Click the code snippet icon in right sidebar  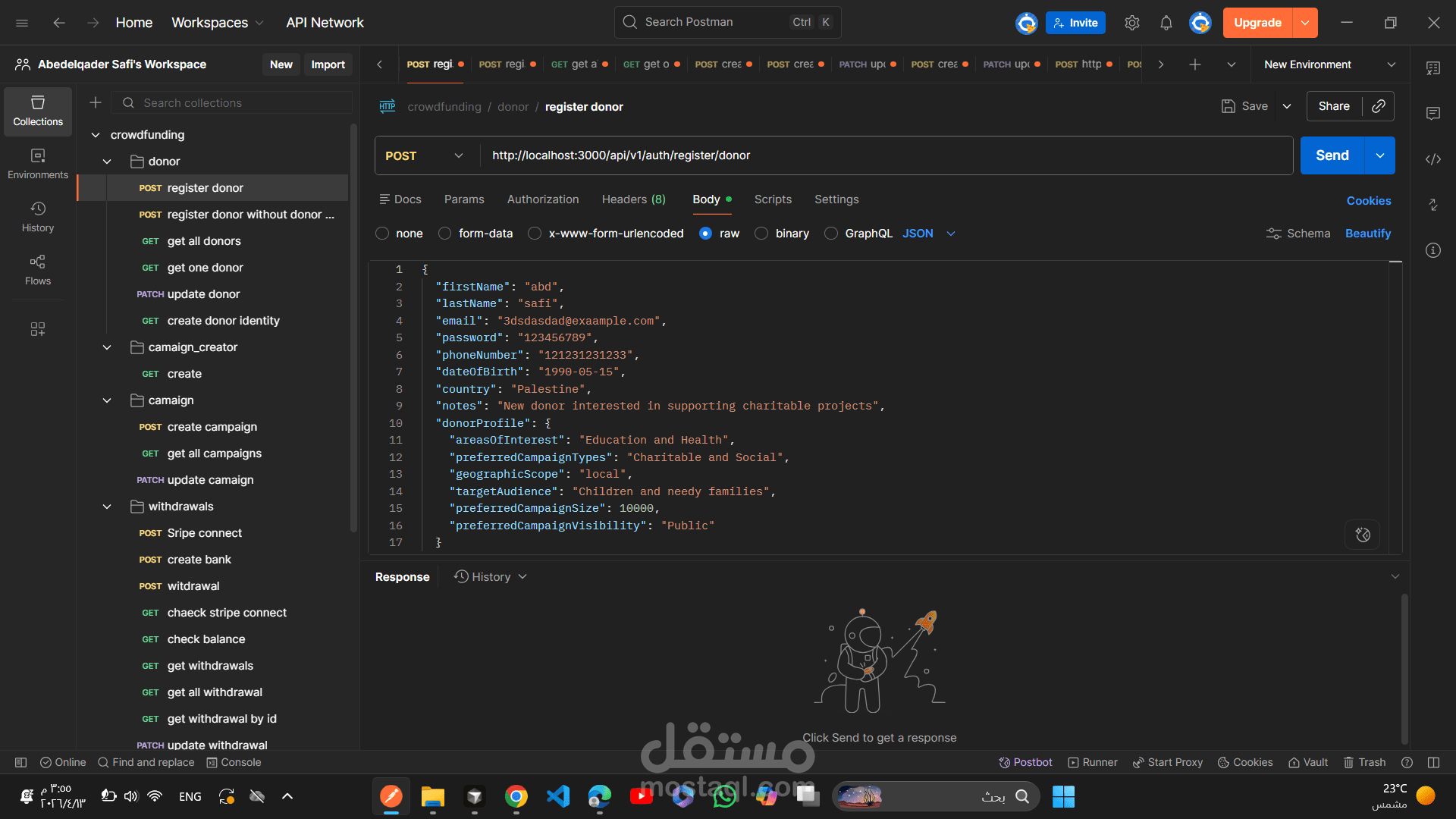click(x=1432, y=159)
